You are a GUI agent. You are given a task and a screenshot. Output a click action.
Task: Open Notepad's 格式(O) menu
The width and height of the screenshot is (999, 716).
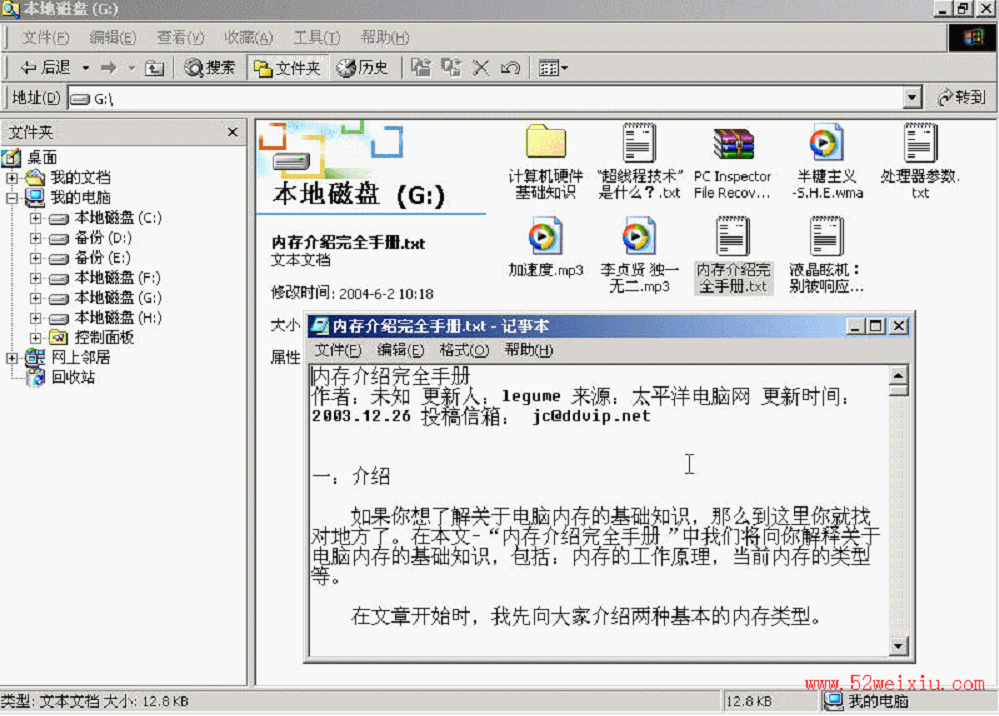click(x=464, y=350)
